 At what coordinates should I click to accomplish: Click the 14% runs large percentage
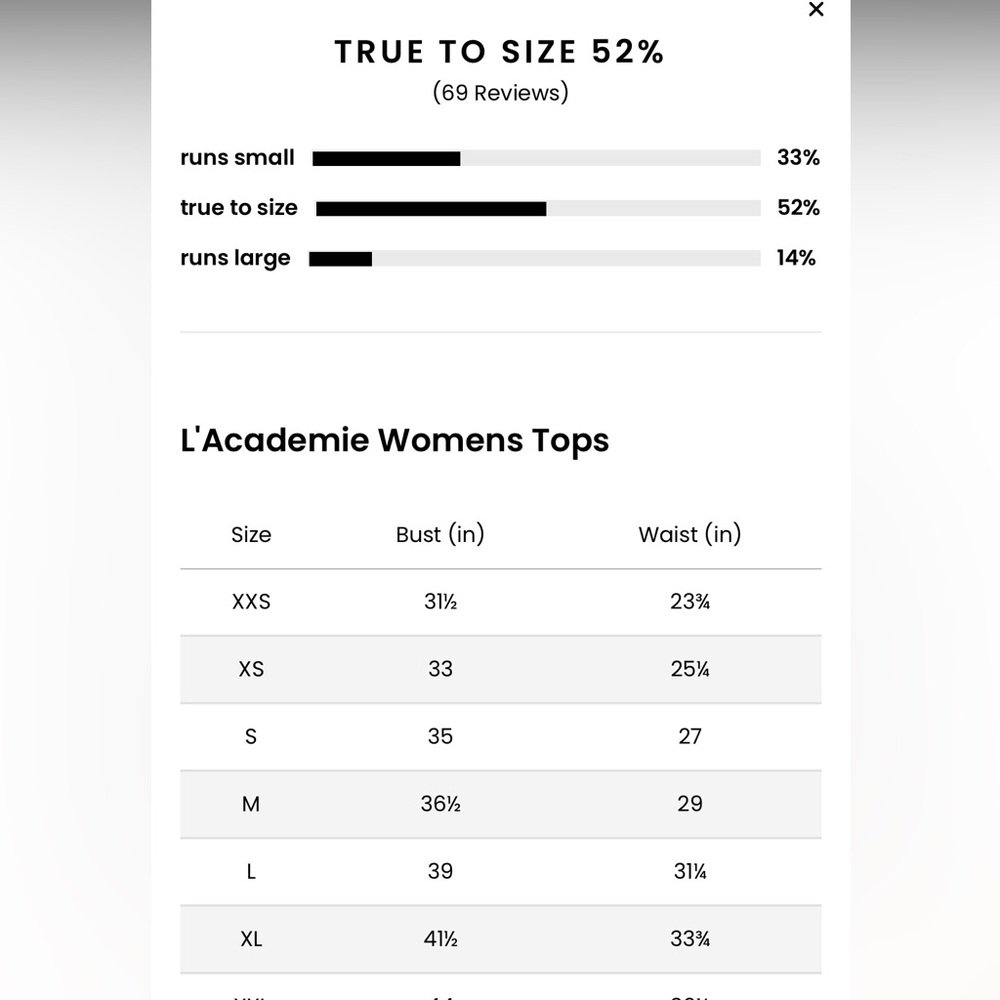click(x=796, y=258)
